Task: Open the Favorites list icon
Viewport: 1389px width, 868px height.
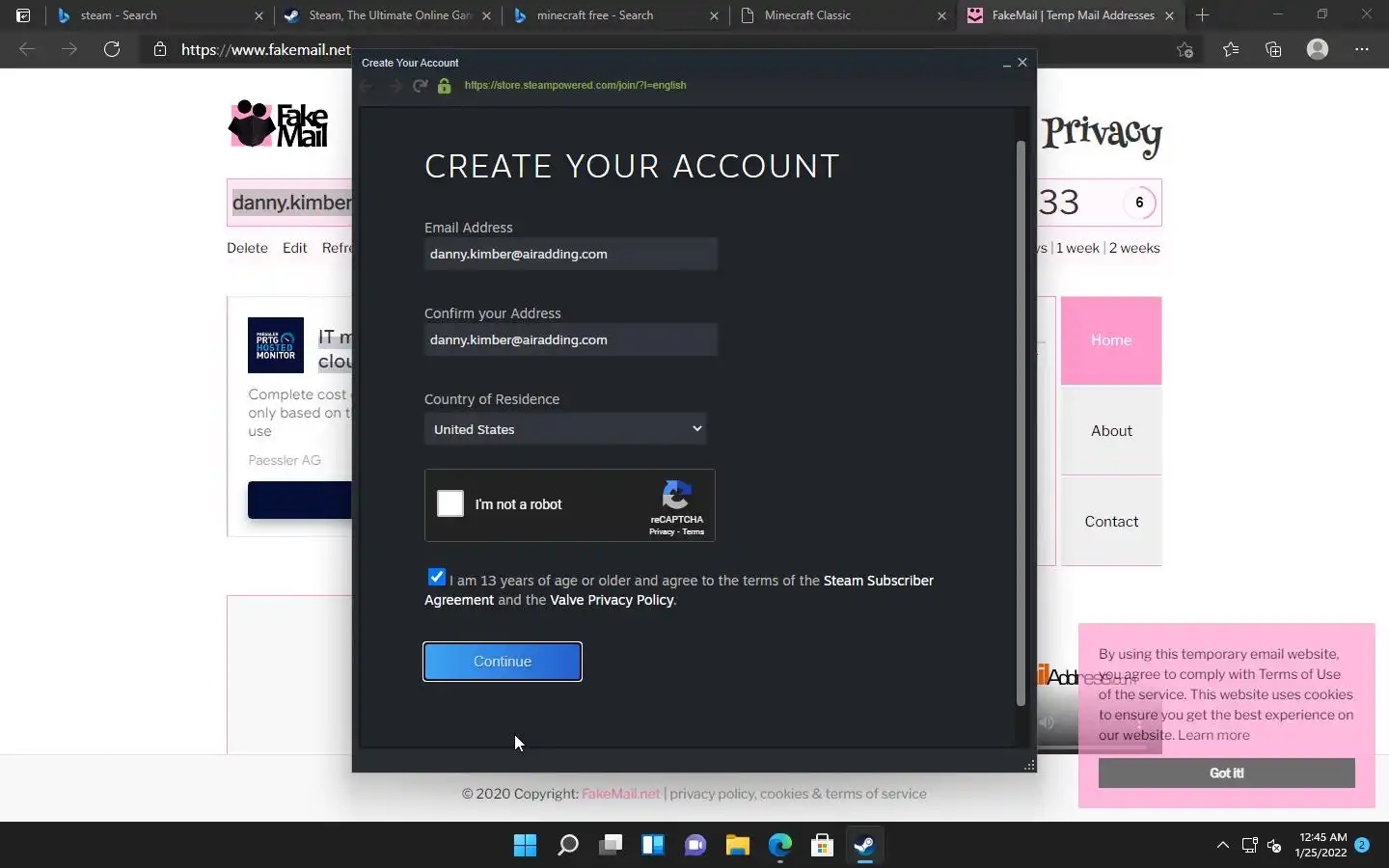Action: coord(1231,49)
